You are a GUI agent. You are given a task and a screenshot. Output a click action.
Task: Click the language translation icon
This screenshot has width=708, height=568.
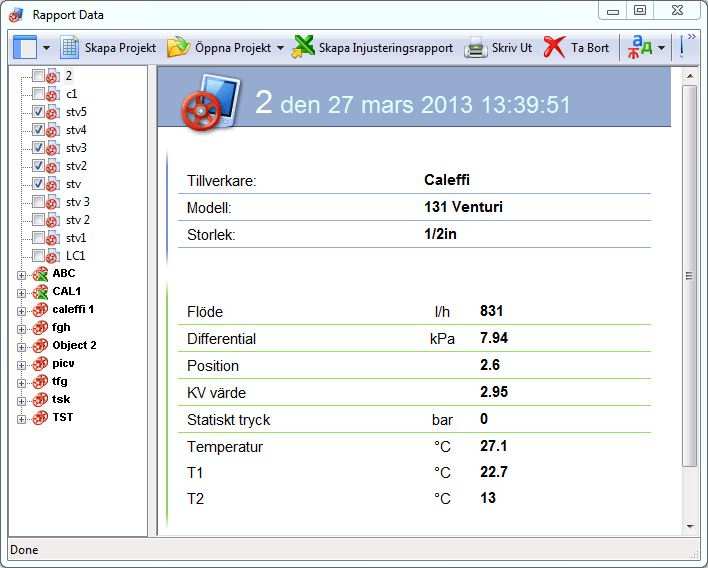point(639,47)
